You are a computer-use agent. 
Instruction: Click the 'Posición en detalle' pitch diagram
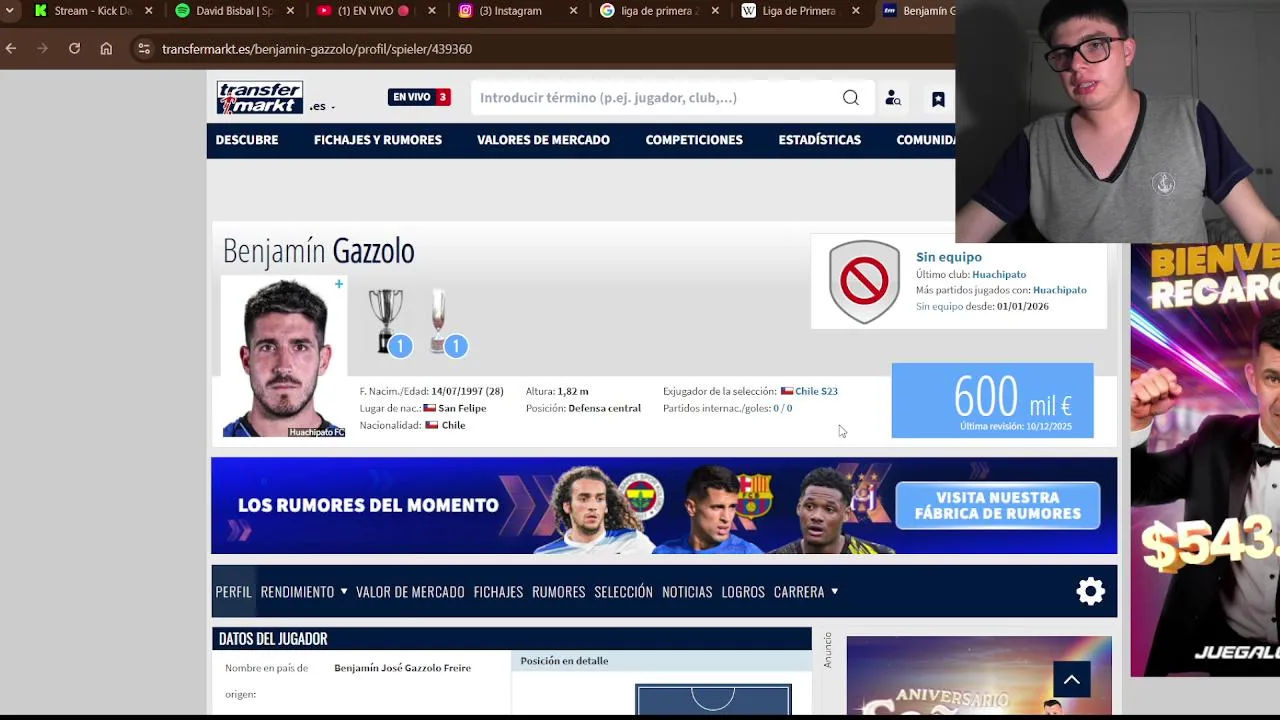point(713,699)
